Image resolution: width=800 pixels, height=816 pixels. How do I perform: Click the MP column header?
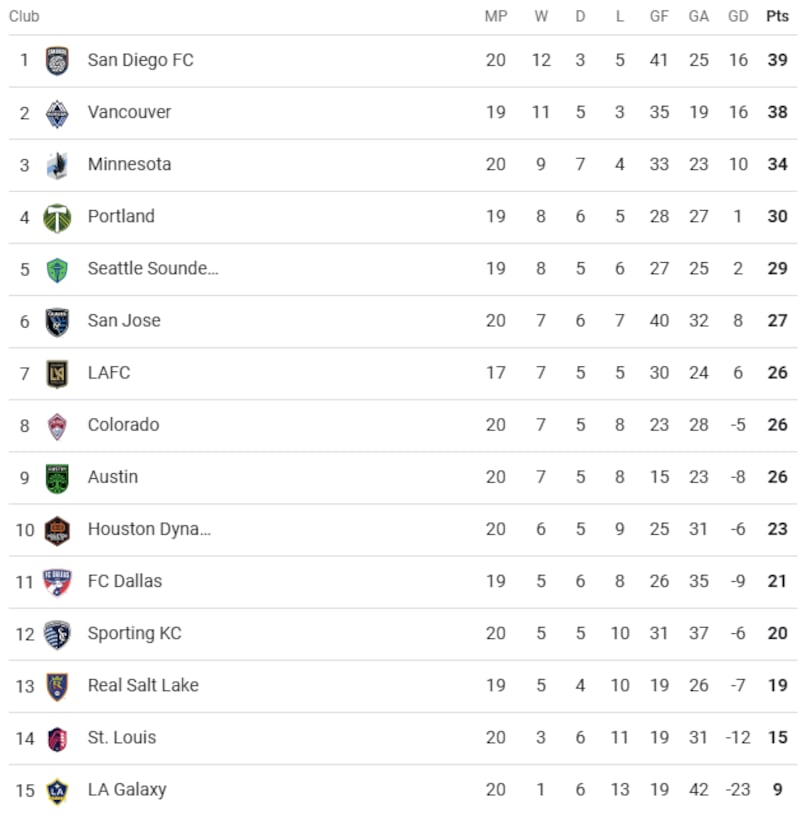[496, 16]
